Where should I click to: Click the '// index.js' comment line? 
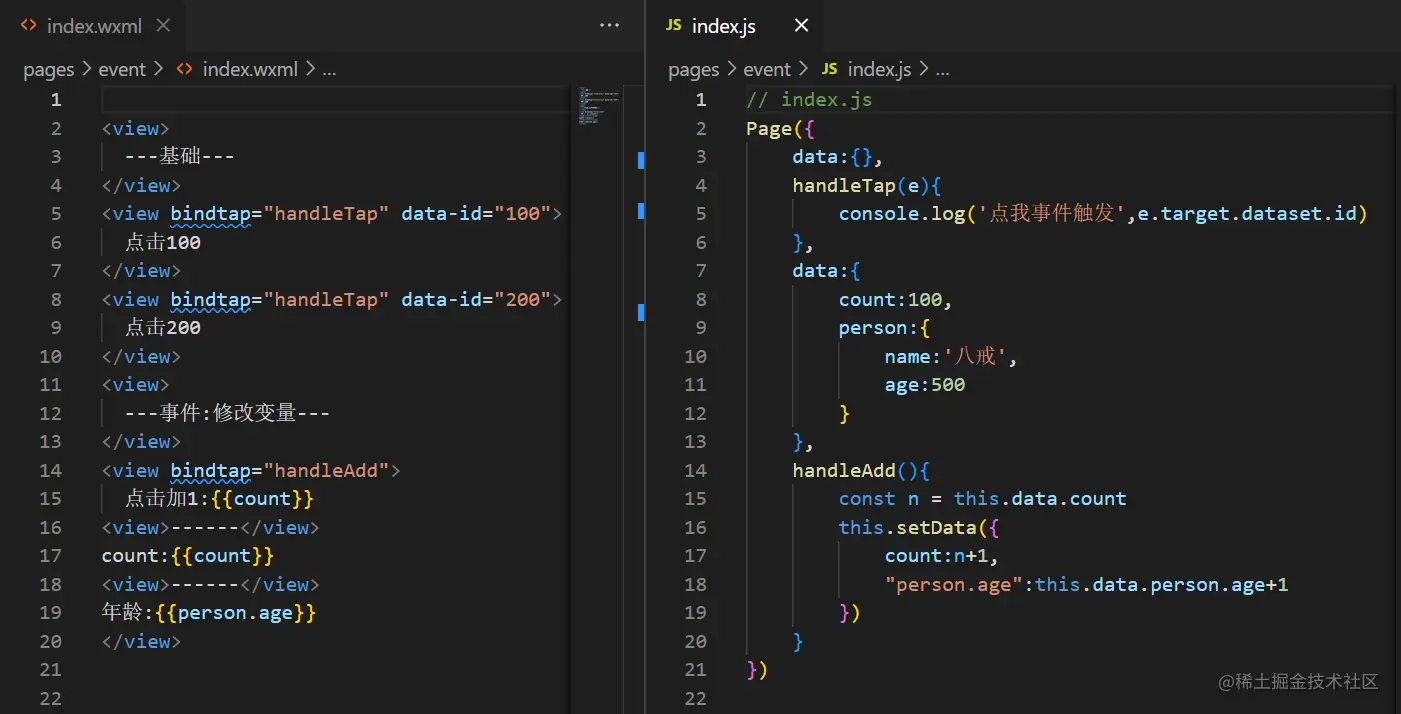coord(810,99)
